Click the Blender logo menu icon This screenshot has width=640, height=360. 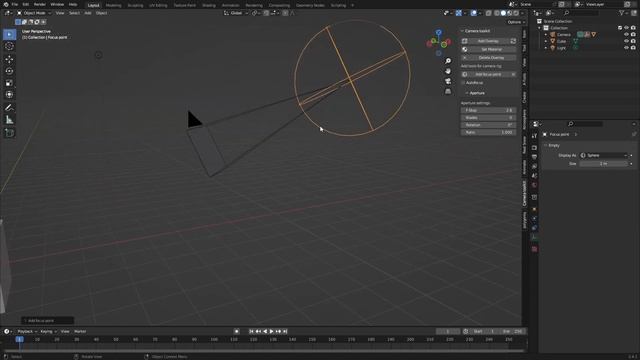click(x=6, y=4)
